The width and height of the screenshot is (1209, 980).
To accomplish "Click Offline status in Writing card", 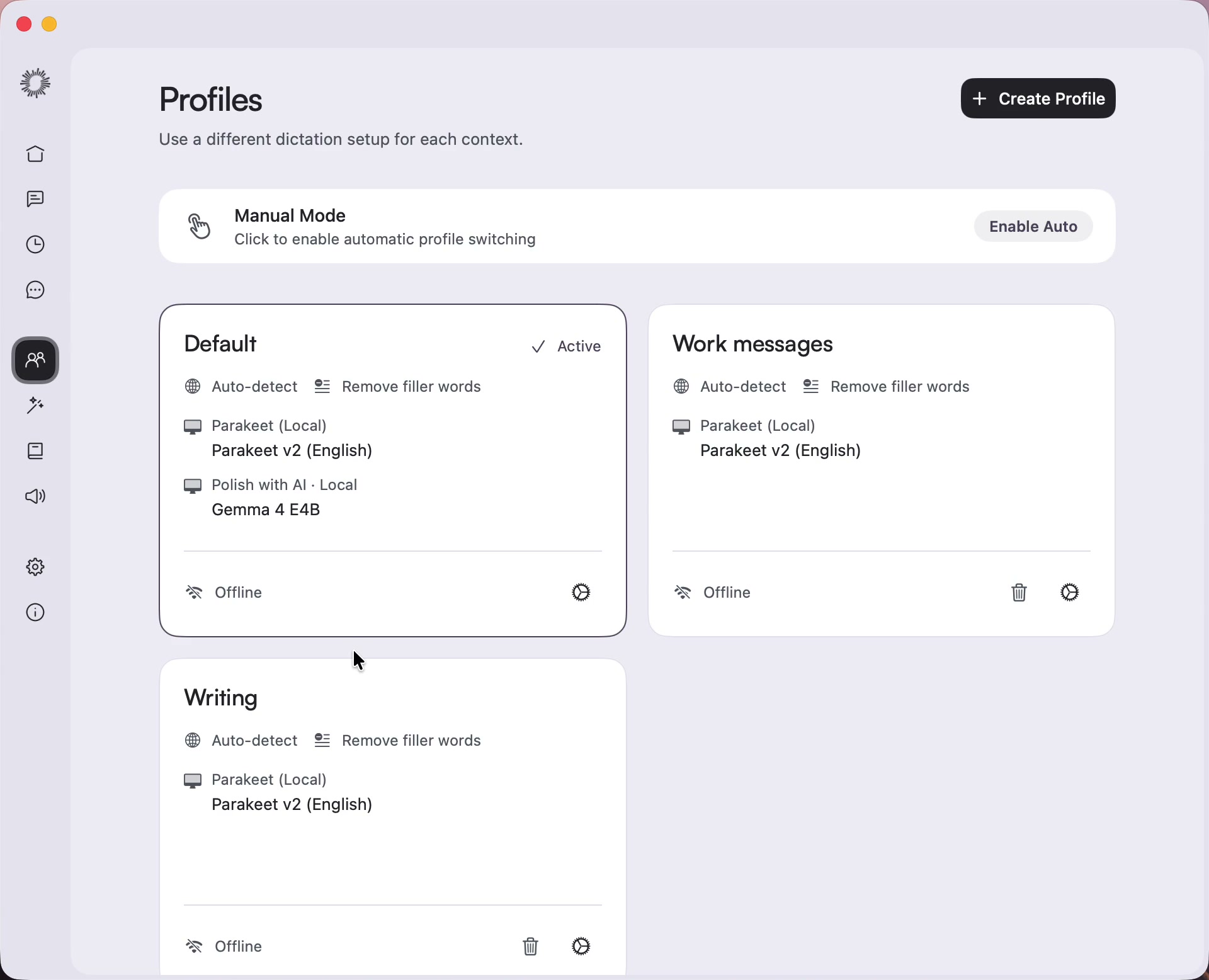I will tap(224, 947).
